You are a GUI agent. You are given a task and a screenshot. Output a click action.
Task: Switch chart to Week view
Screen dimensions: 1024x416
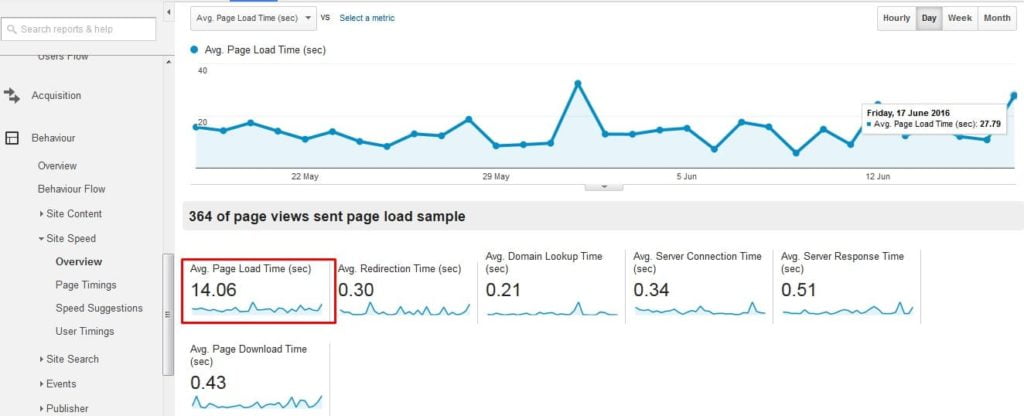[x=959, y=18]
